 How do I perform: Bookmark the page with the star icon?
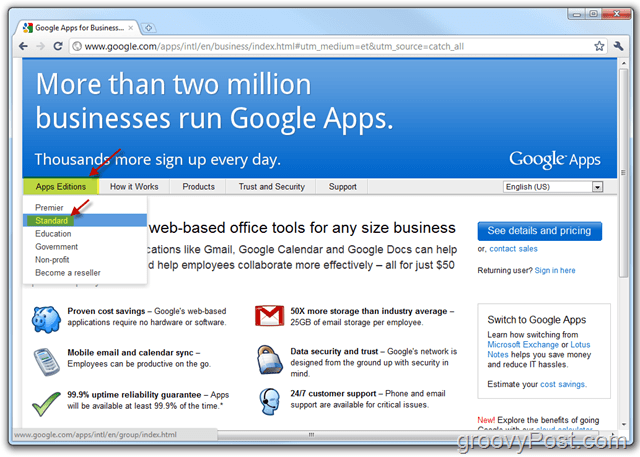[x=599, y=46]
